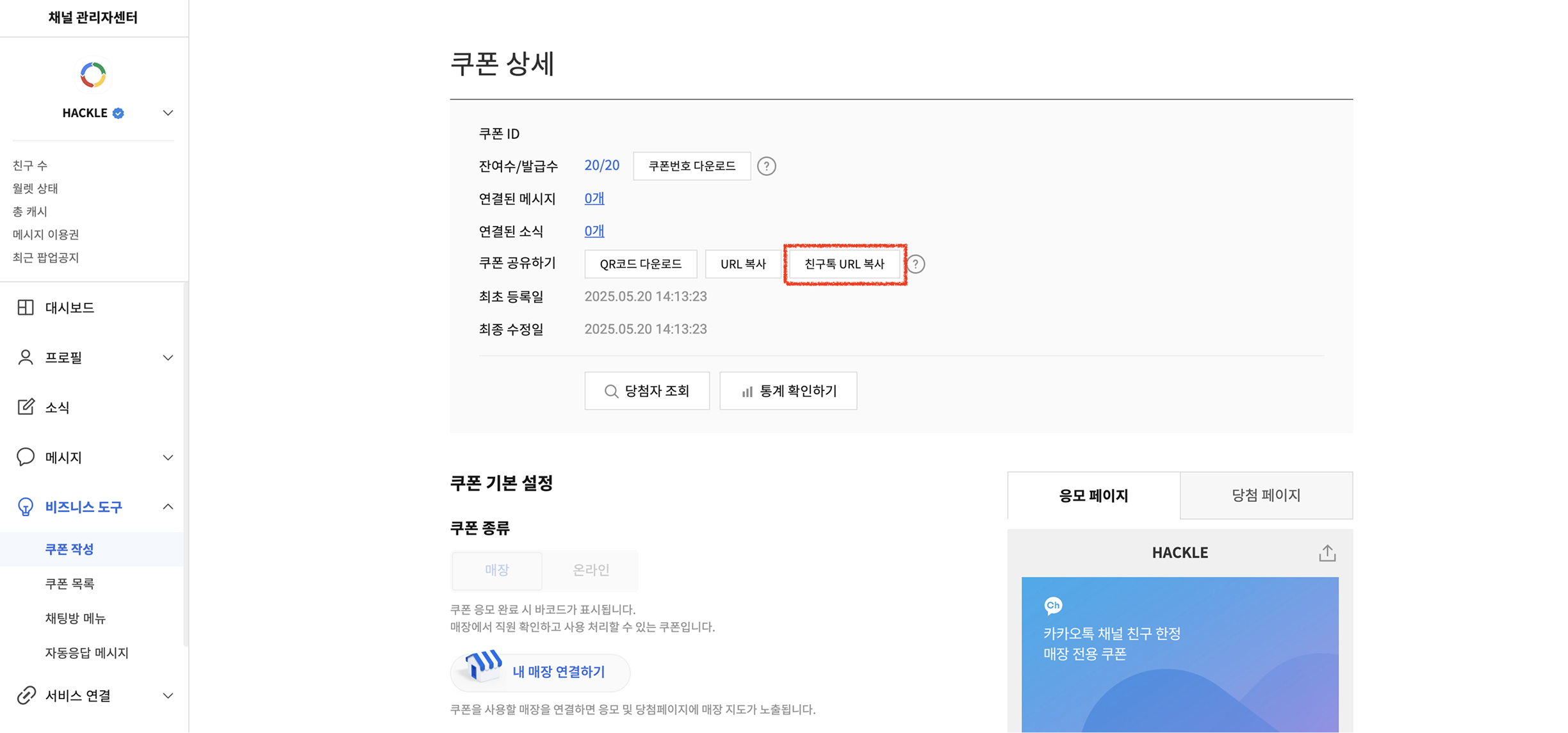Expand the 프로필 sidebar menu
Viewport: 1568px width, 733px height.
168,357
